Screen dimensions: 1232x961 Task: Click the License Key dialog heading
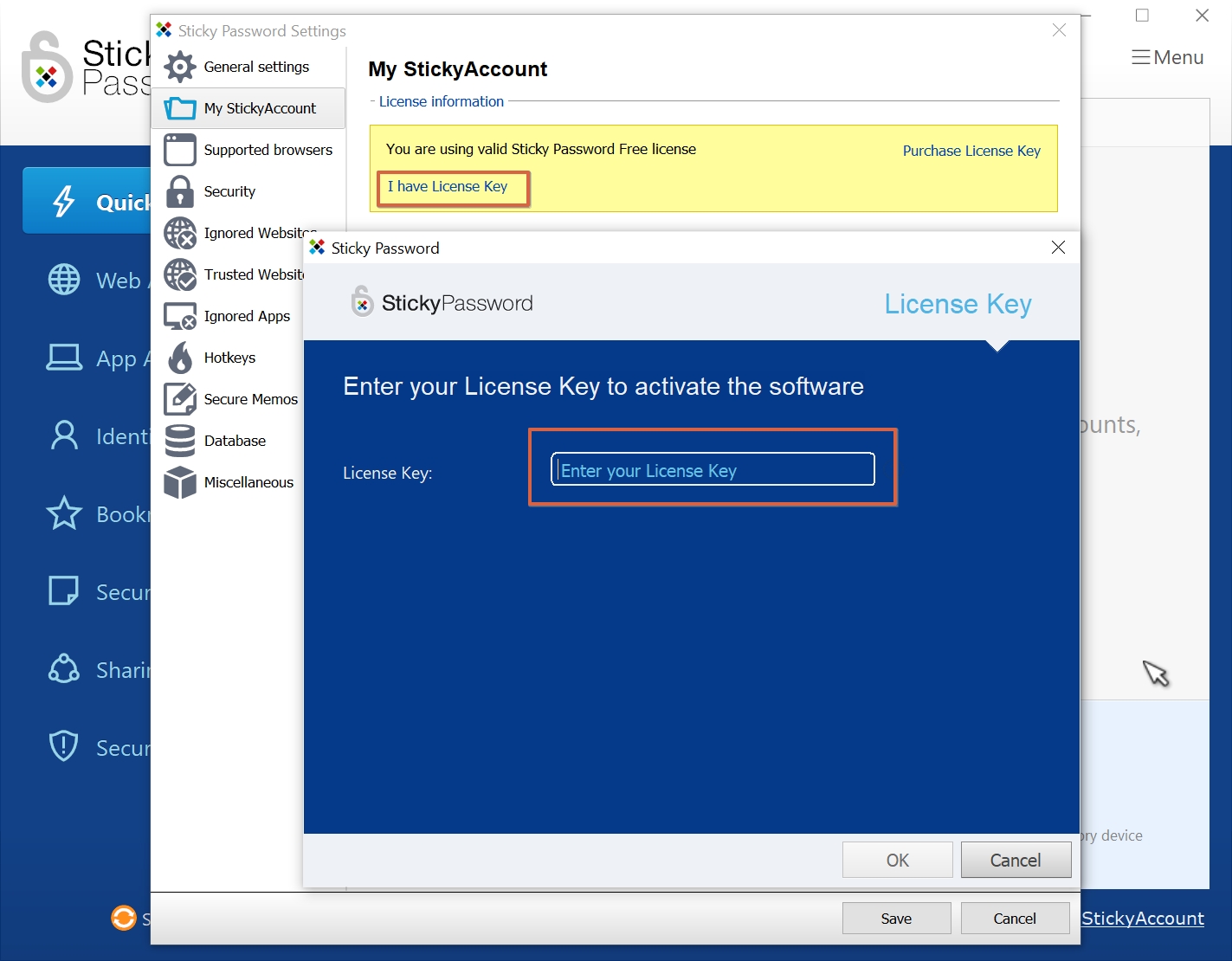click(x=958, y=304)
